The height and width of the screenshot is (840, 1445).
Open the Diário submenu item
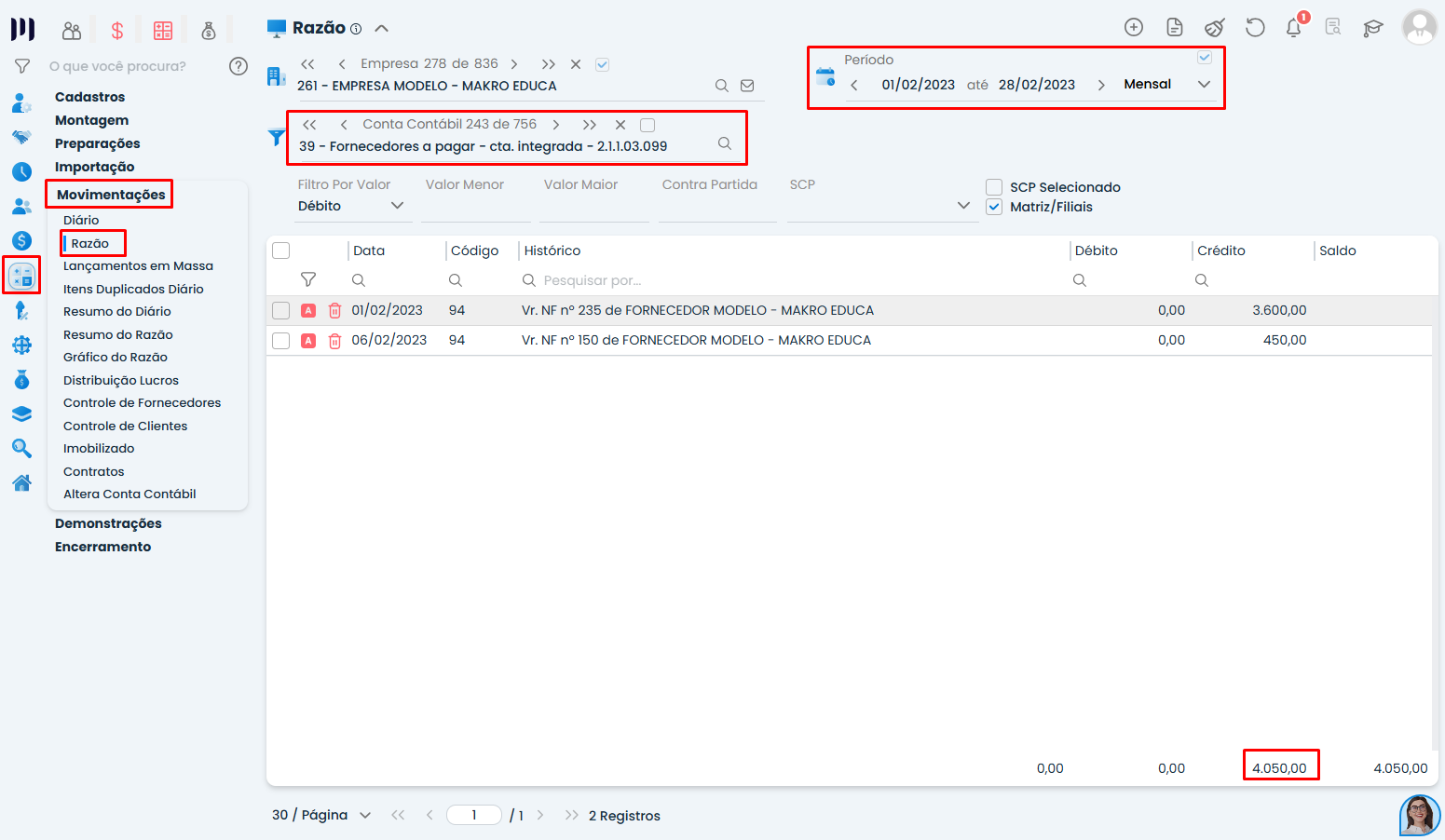(81, 221)
